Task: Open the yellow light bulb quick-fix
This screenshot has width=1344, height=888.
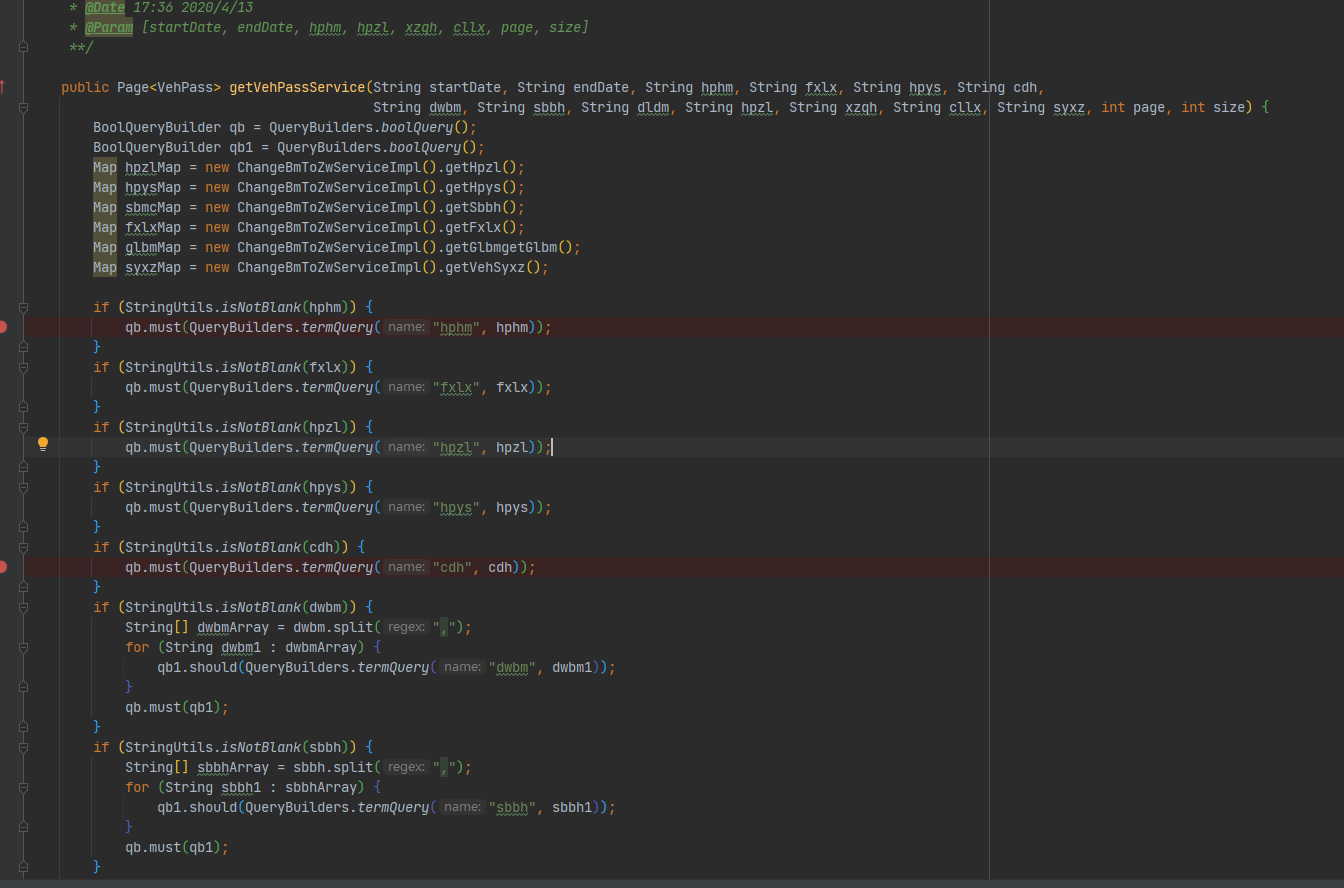Action: click(43, 444)
